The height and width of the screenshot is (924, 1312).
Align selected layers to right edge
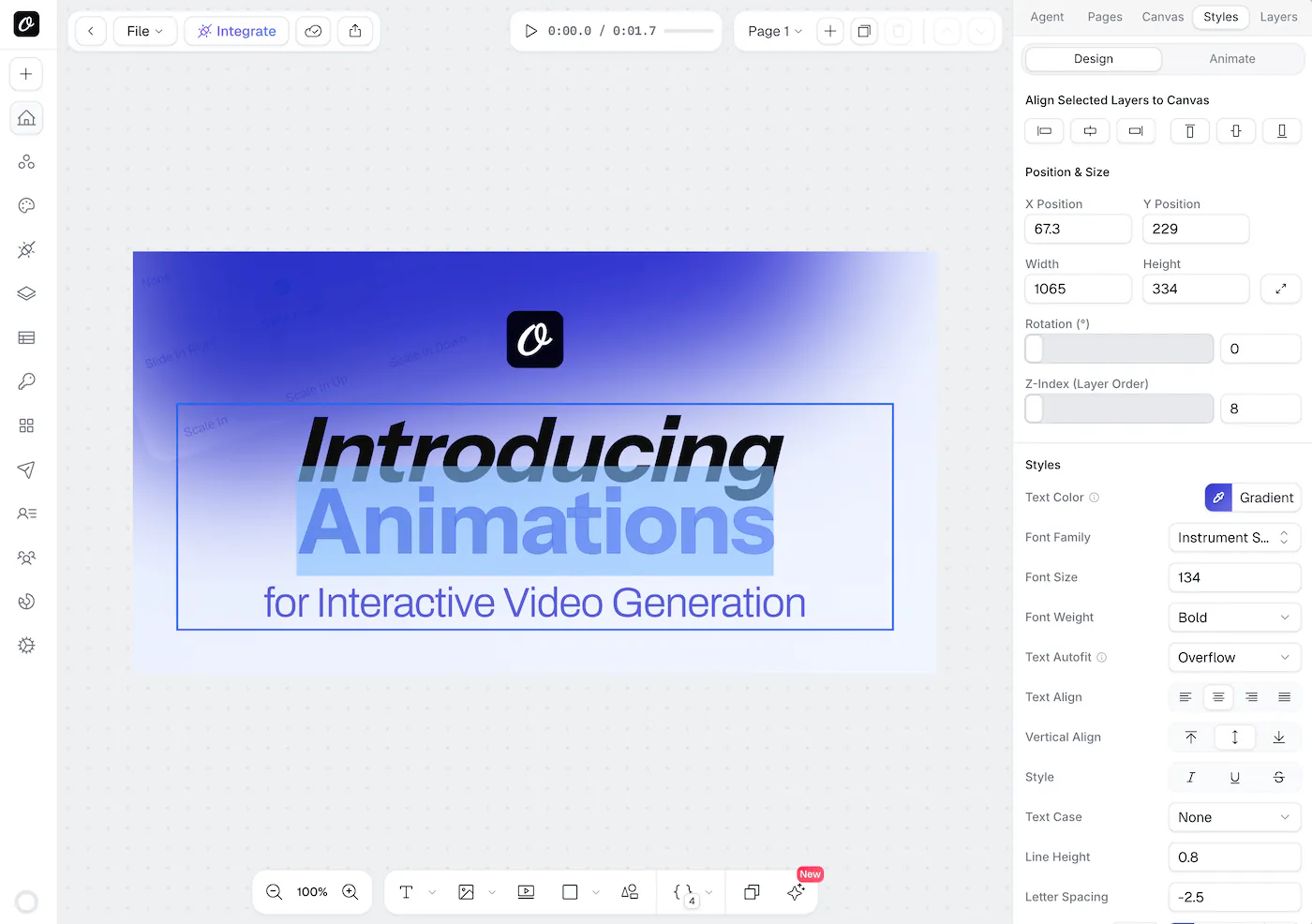(x=1136, y=131)
